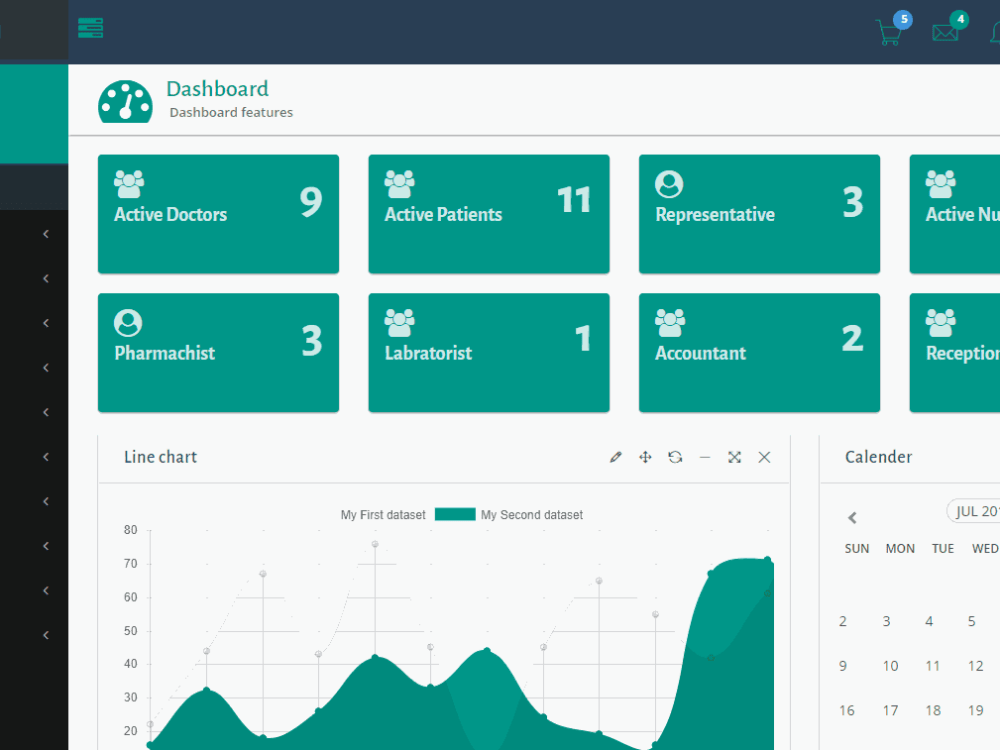Screen dimensions: 1000x750
Task: Click the move arrows icon on Line chart panel
Action: pyautogui.click(x=645, y=457)
